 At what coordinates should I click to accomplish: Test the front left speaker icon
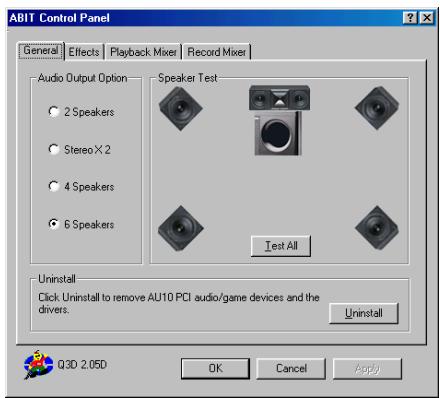pyautogui.click(x=181, y=109)
